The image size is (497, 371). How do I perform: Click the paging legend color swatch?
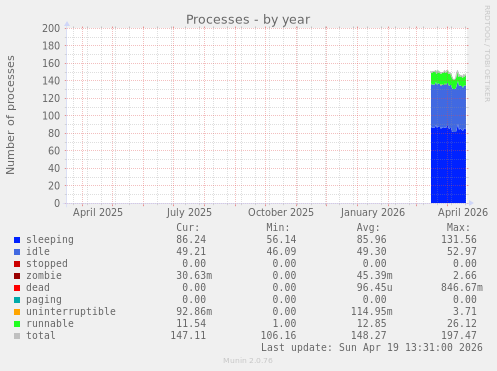coord(17,300)
